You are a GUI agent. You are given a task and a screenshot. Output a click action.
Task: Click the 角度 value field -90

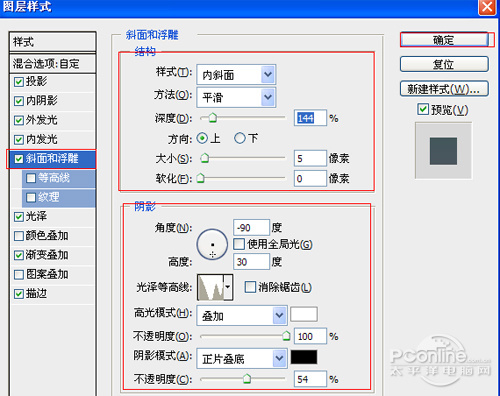pos(251,228)
